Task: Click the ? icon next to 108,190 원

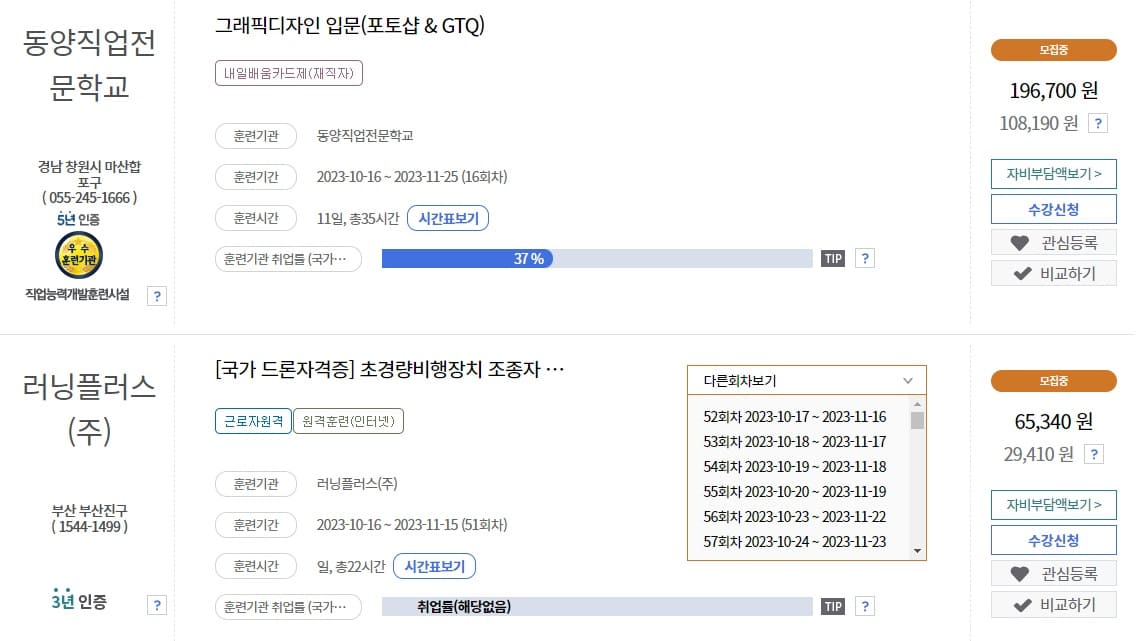Action: [1098, 123]
